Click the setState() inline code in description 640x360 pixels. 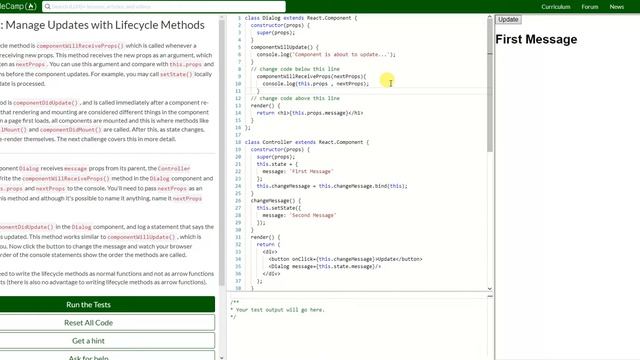(x=176, y=74)
